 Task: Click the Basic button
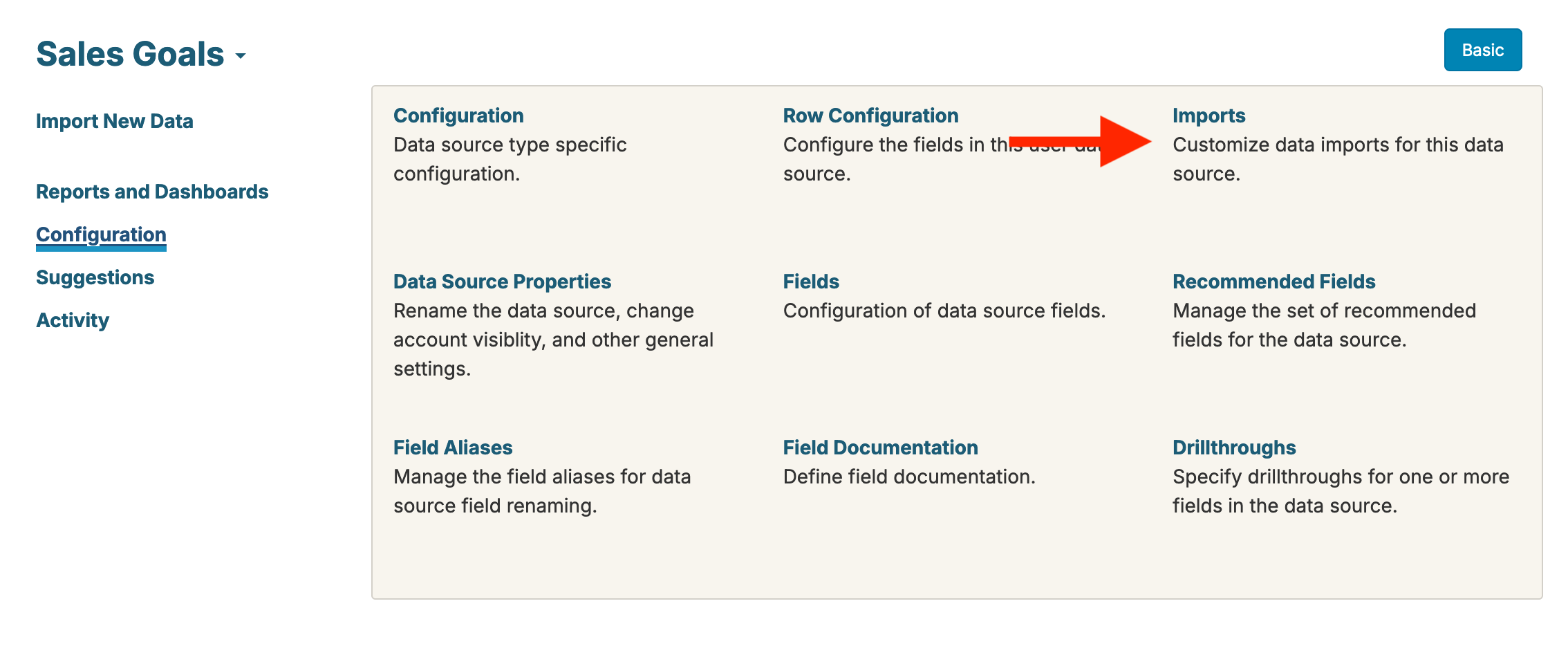(1482, 50)
